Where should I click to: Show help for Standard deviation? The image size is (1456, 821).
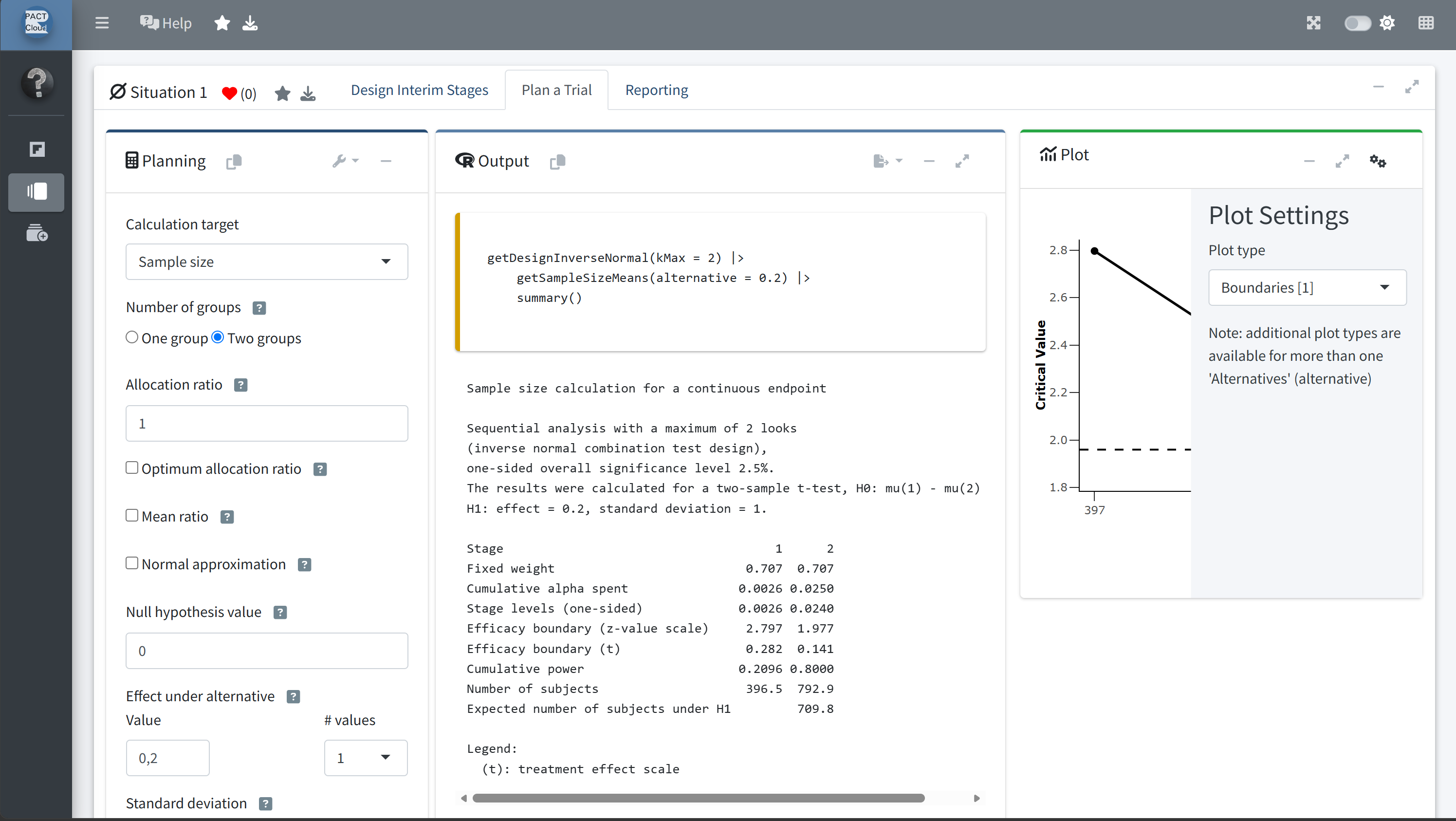point(265,804)
